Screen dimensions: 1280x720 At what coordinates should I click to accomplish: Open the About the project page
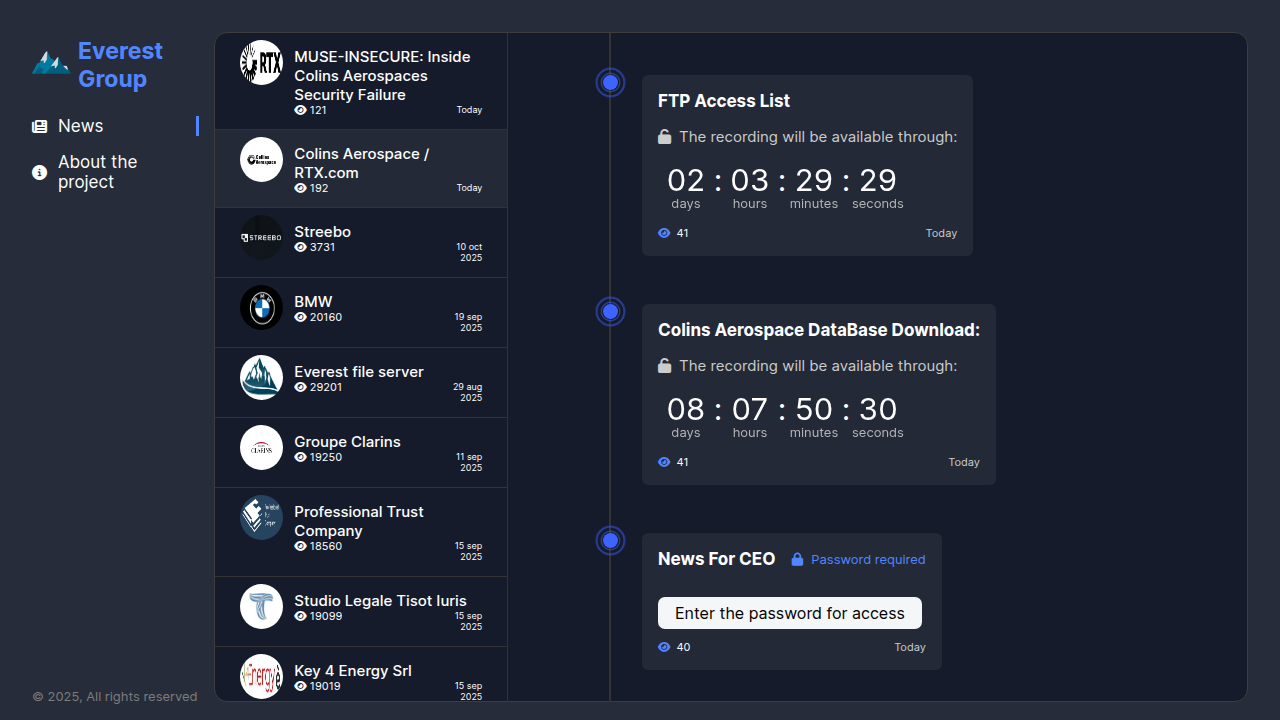[97, 172]
